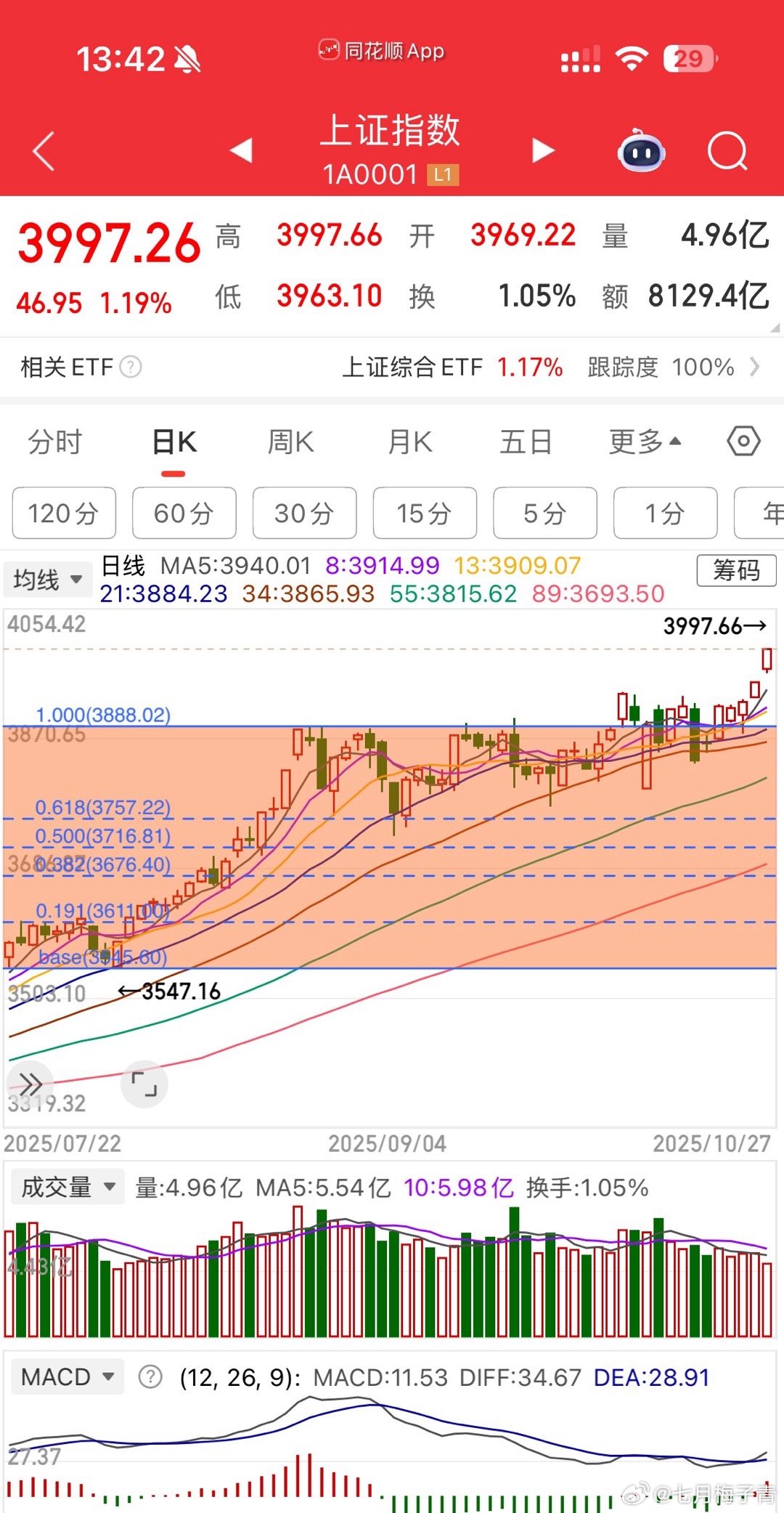Tap the back arrow icon
Viewport: 784px width, 1513px height.
pos(44,151)
